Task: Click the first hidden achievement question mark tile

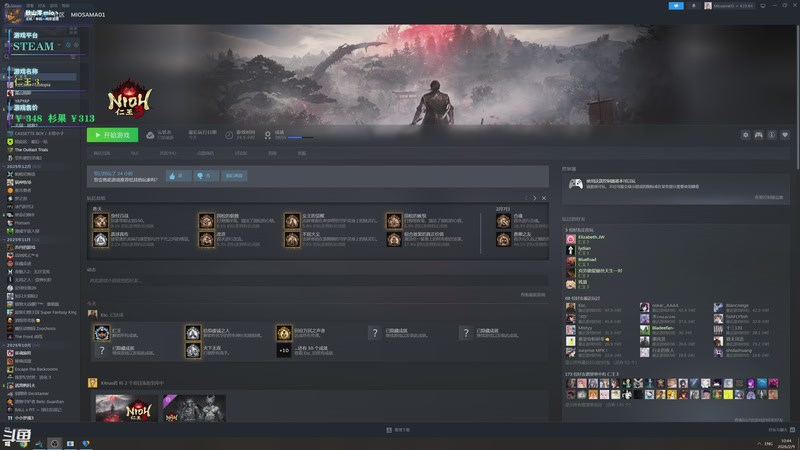Action: coord(375,333)
